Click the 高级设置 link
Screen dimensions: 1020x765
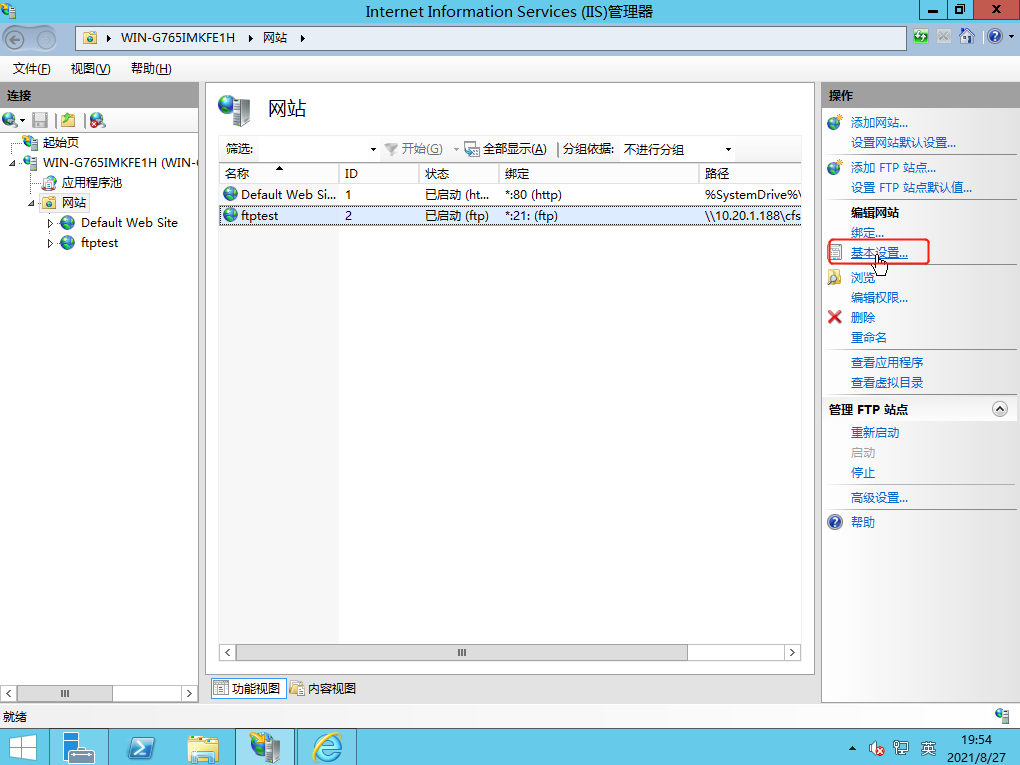pyautogui.click(x=879, y=498)
